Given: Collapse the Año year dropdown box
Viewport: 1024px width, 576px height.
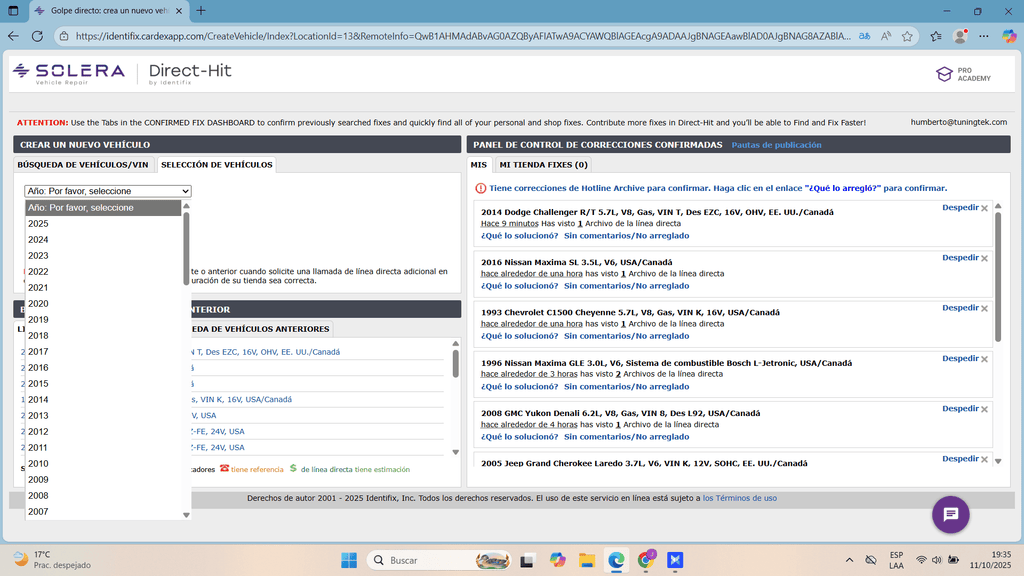Looking at the screenshot, I should (108, 191).
